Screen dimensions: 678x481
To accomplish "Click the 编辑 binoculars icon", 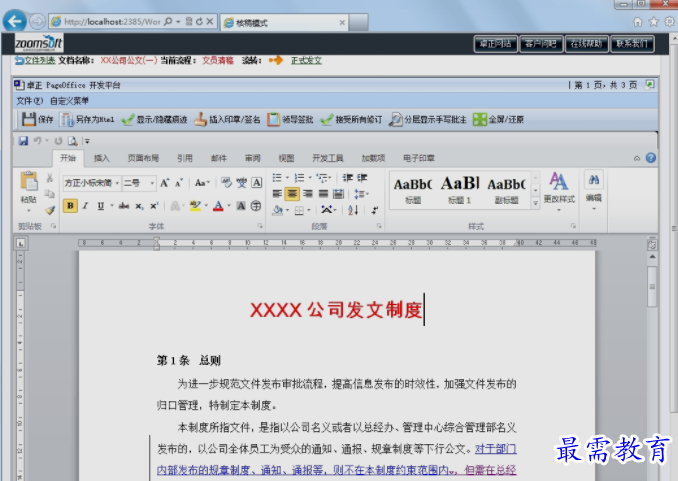I will [594, 180].
